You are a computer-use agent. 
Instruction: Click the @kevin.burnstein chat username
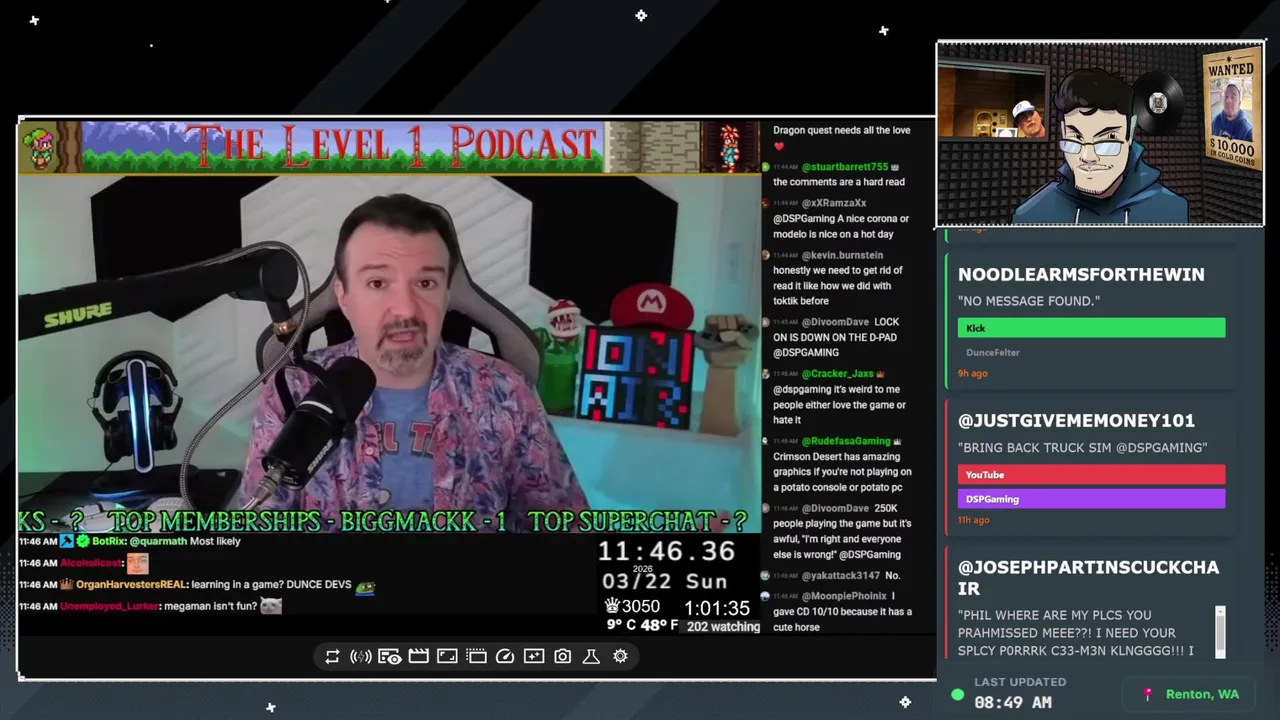click(842, 255)
